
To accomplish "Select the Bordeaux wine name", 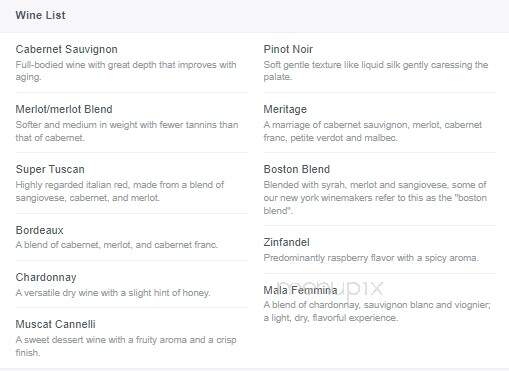I will click(x=39, y=230).
